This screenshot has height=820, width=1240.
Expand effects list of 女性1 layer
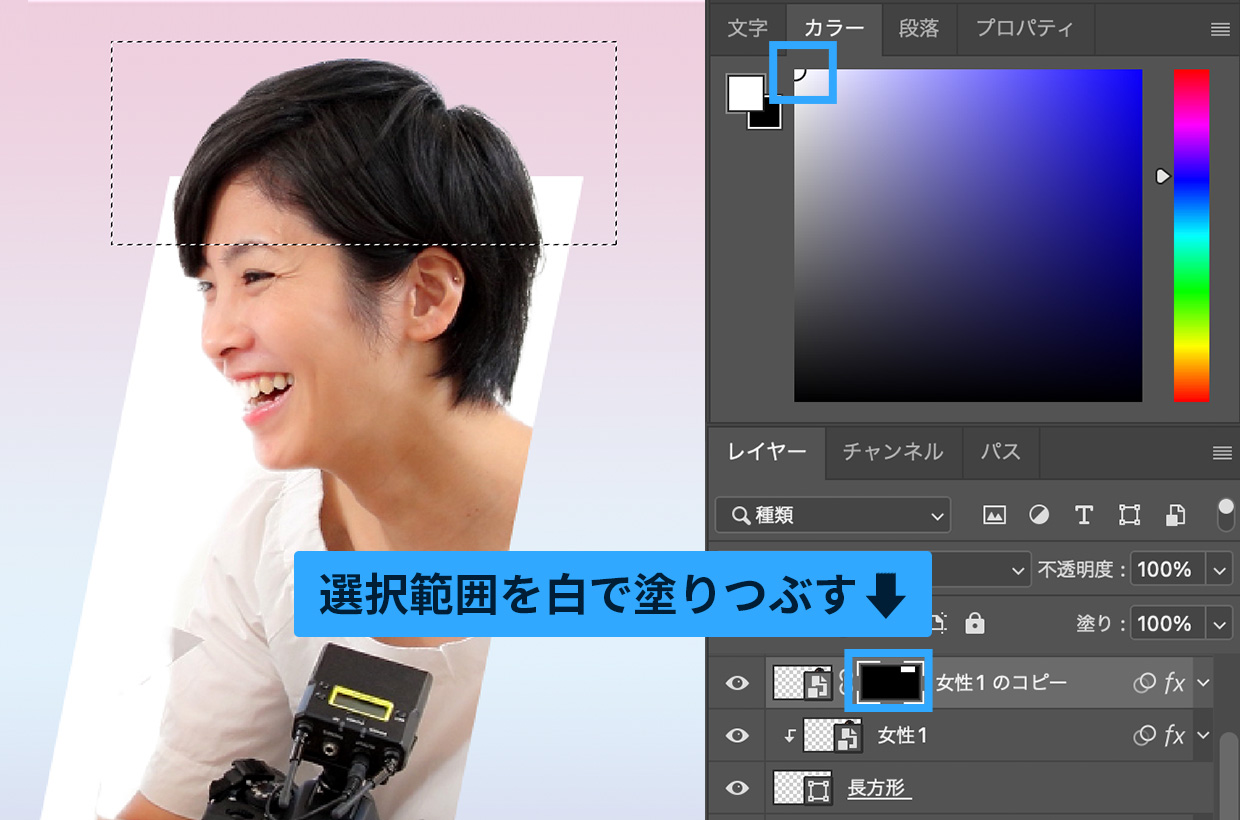pyautogui.click(x=1203, y=736)
